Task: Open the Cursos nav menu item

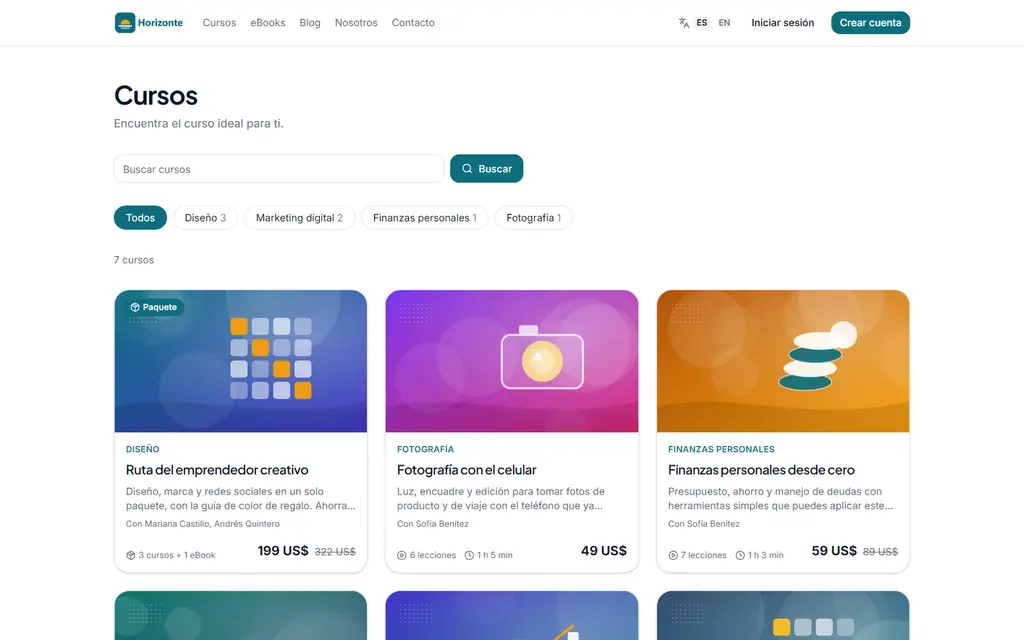Action: click(x=219, y=23)
